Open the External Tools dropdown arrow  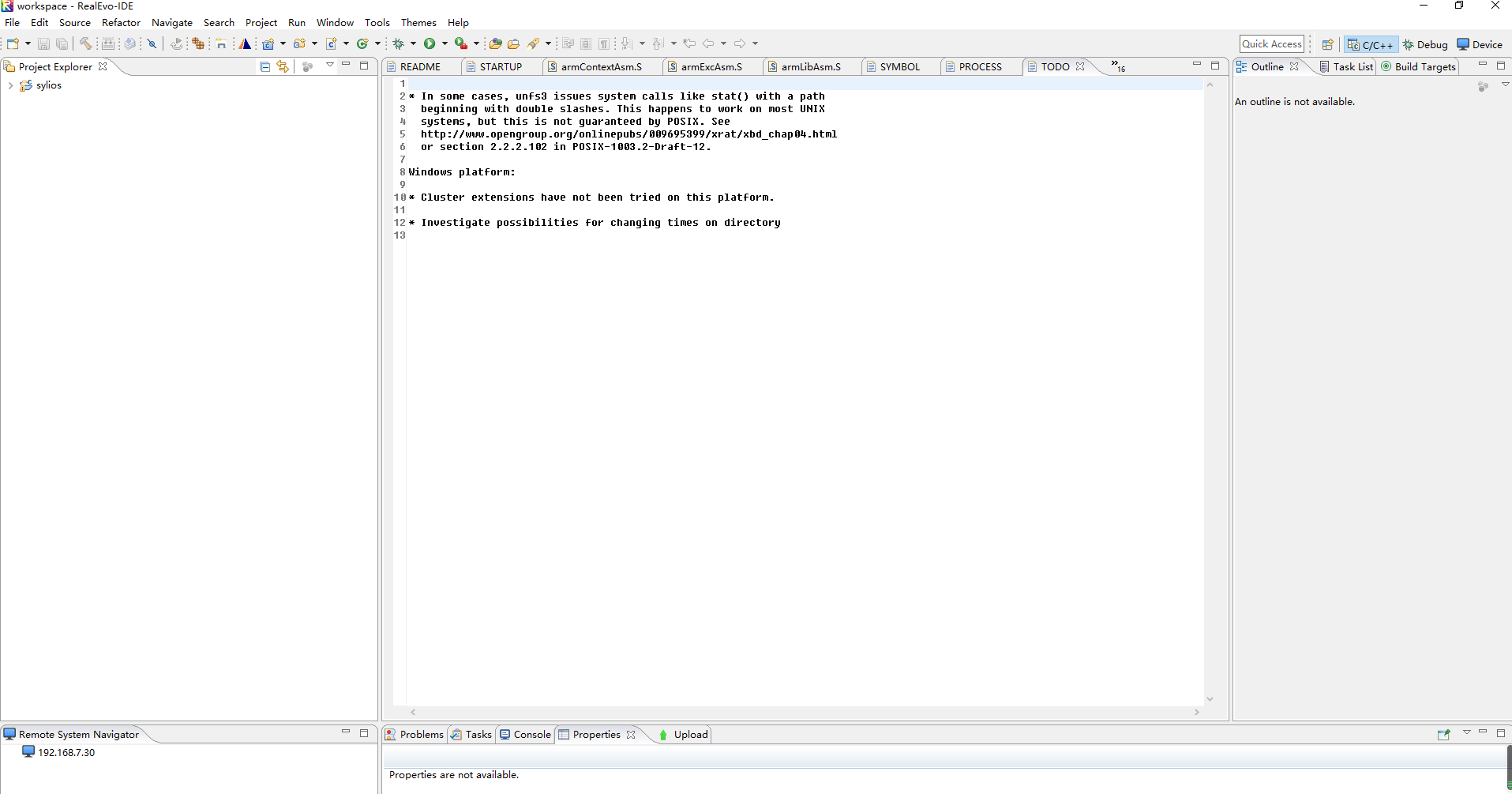pyautogui.click(x=476, y=43)
